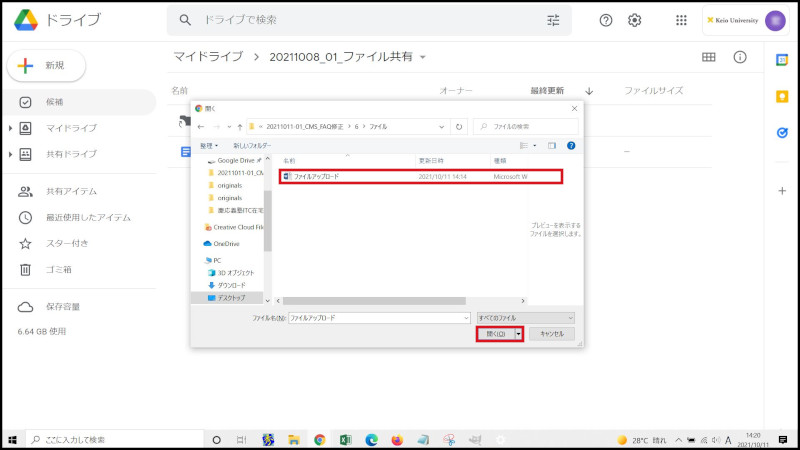
Task: Click the 新規 button
Action: pyautogui.click(x=46, y=65)
